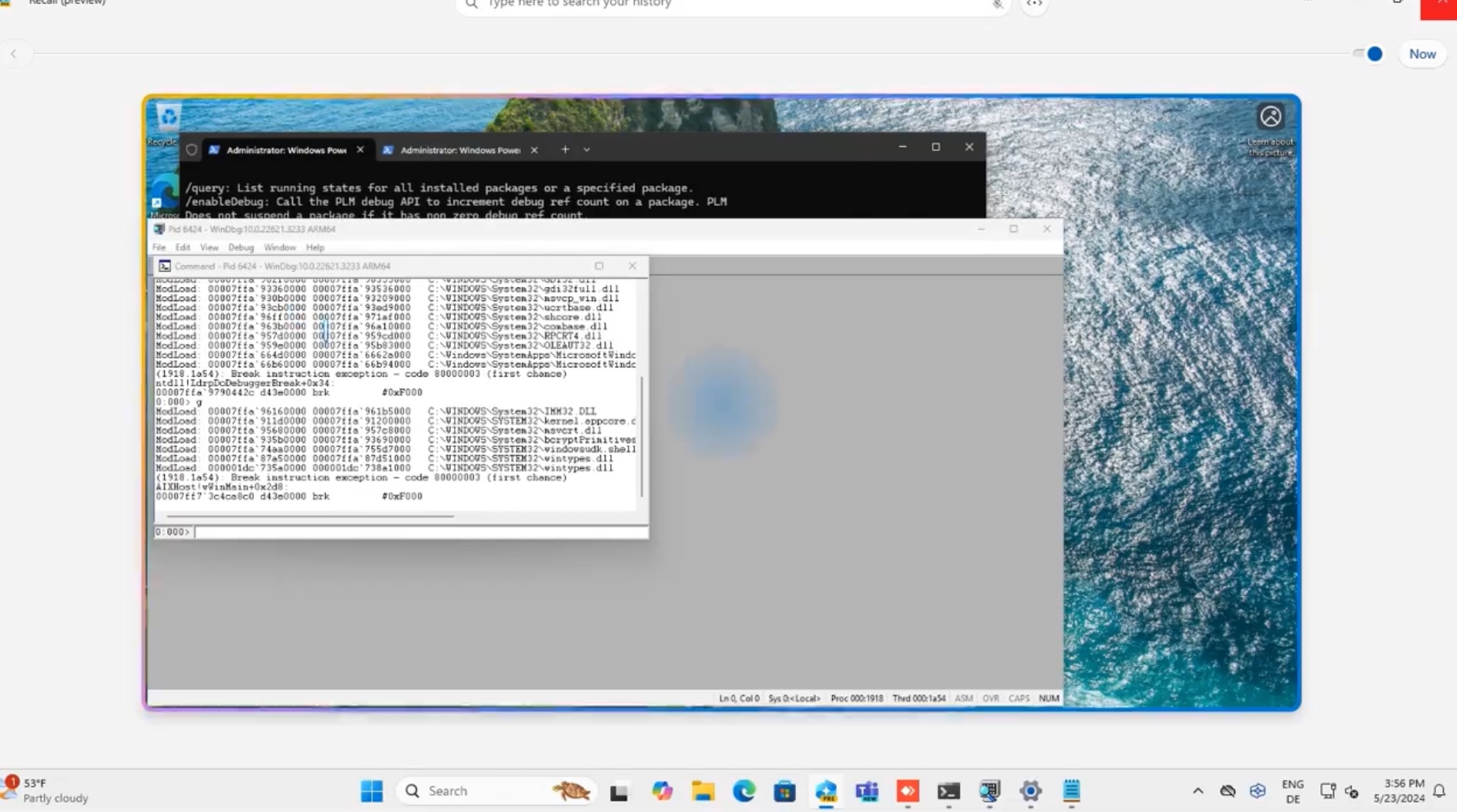Open Task View from the taskbar
Viewport: 1457px width, 812px height.
(x=619, y=791)
